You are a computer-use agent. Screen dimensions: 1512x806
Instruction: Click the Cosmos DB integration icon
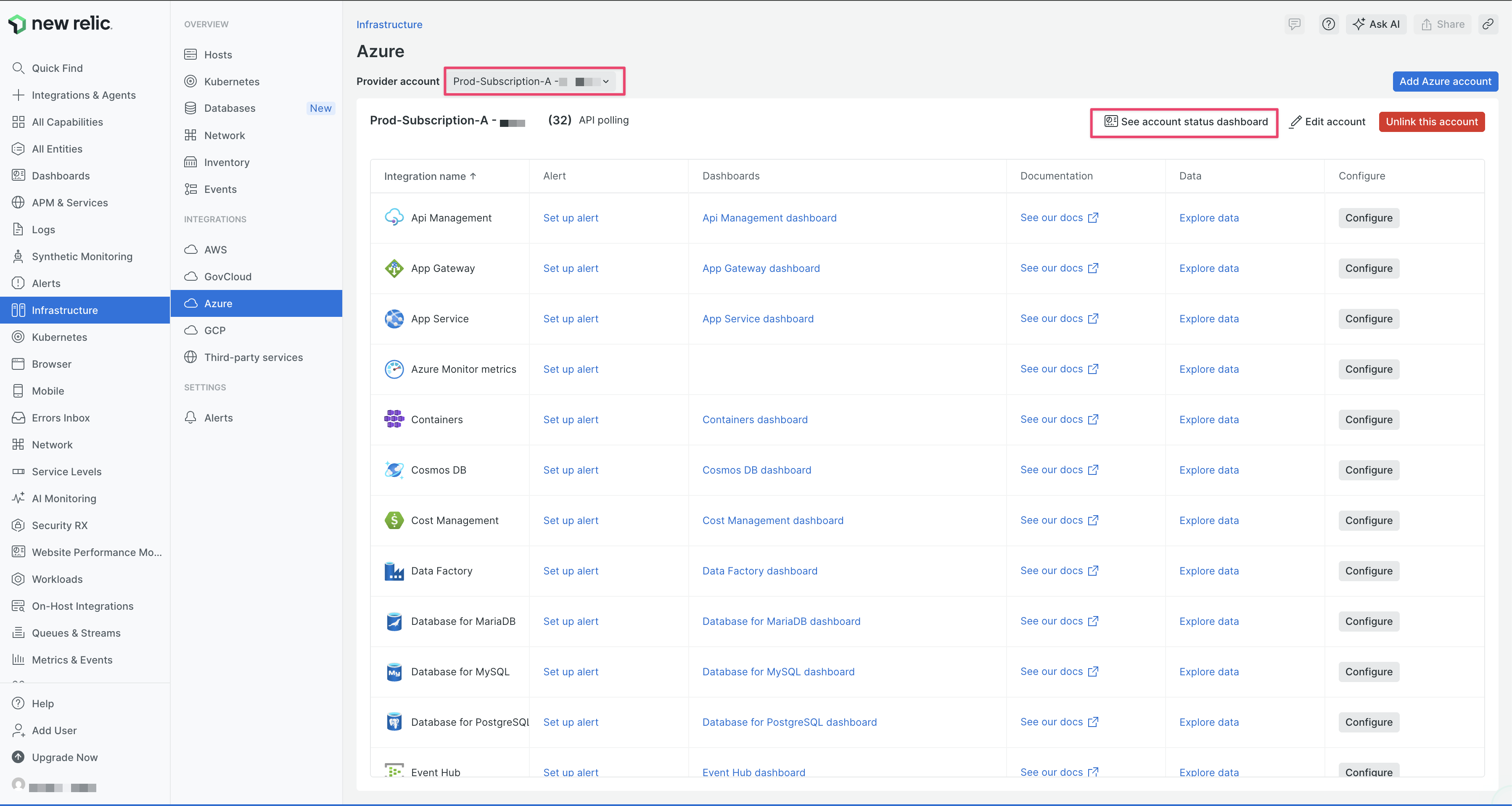click(x=394, y=470)
